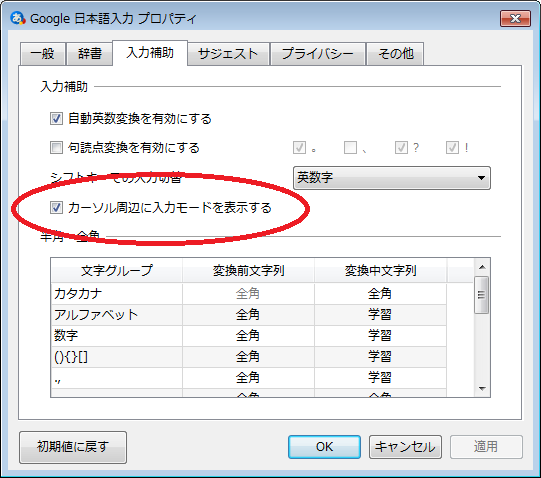The image size is (541, 478).
Task: Open the 辞書 tab
Action: point(90,54)
